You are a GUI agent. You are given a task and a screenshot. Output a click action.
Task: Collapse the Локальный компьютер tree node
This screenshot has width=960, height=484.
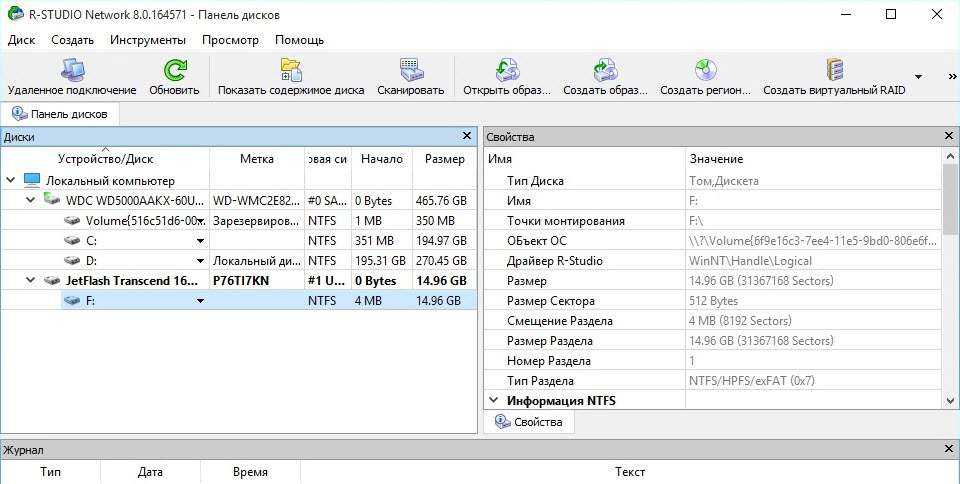[x=11, y=181]
